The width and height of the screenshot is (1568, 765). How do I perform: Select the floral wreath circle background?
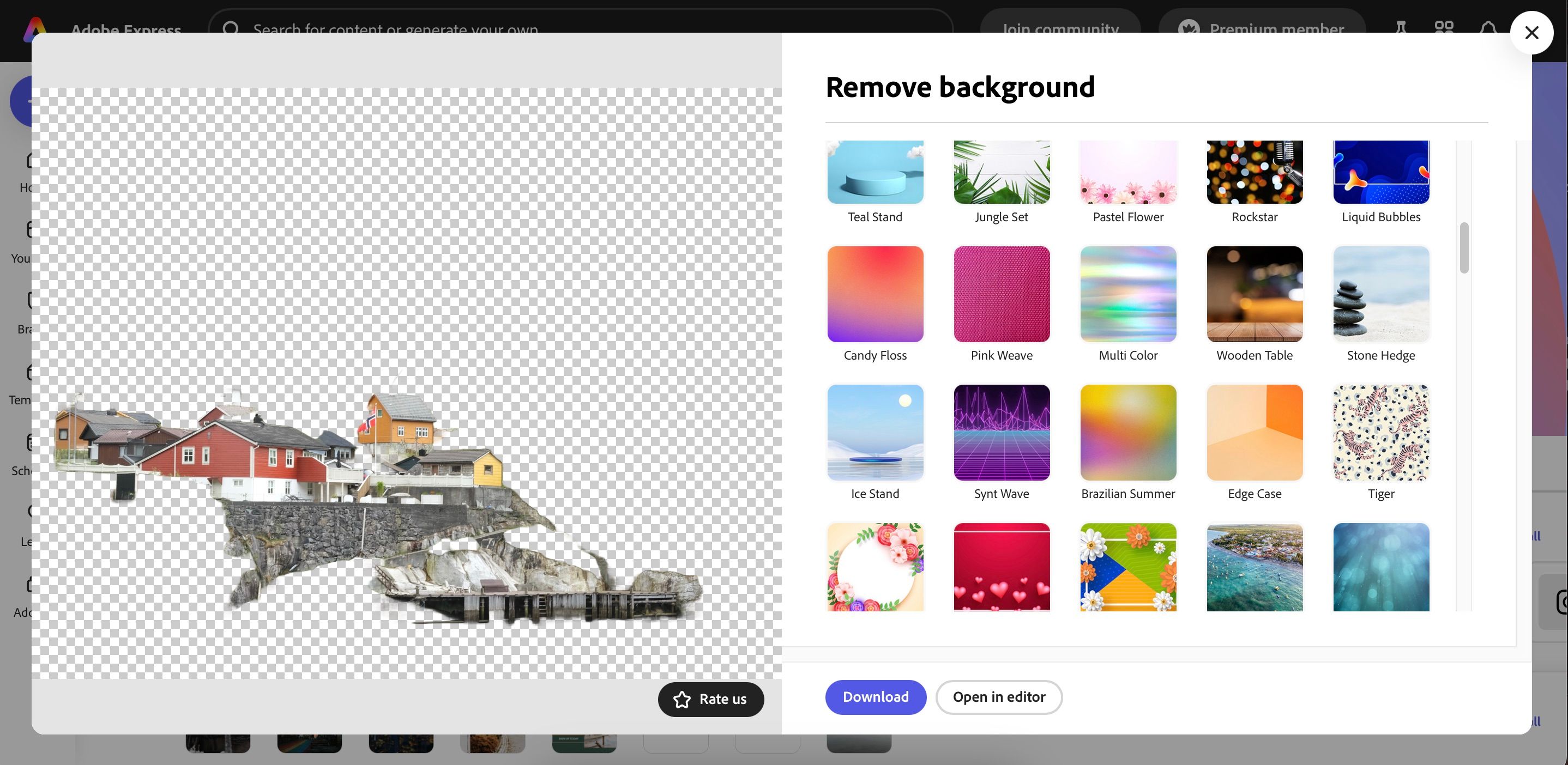875,567
